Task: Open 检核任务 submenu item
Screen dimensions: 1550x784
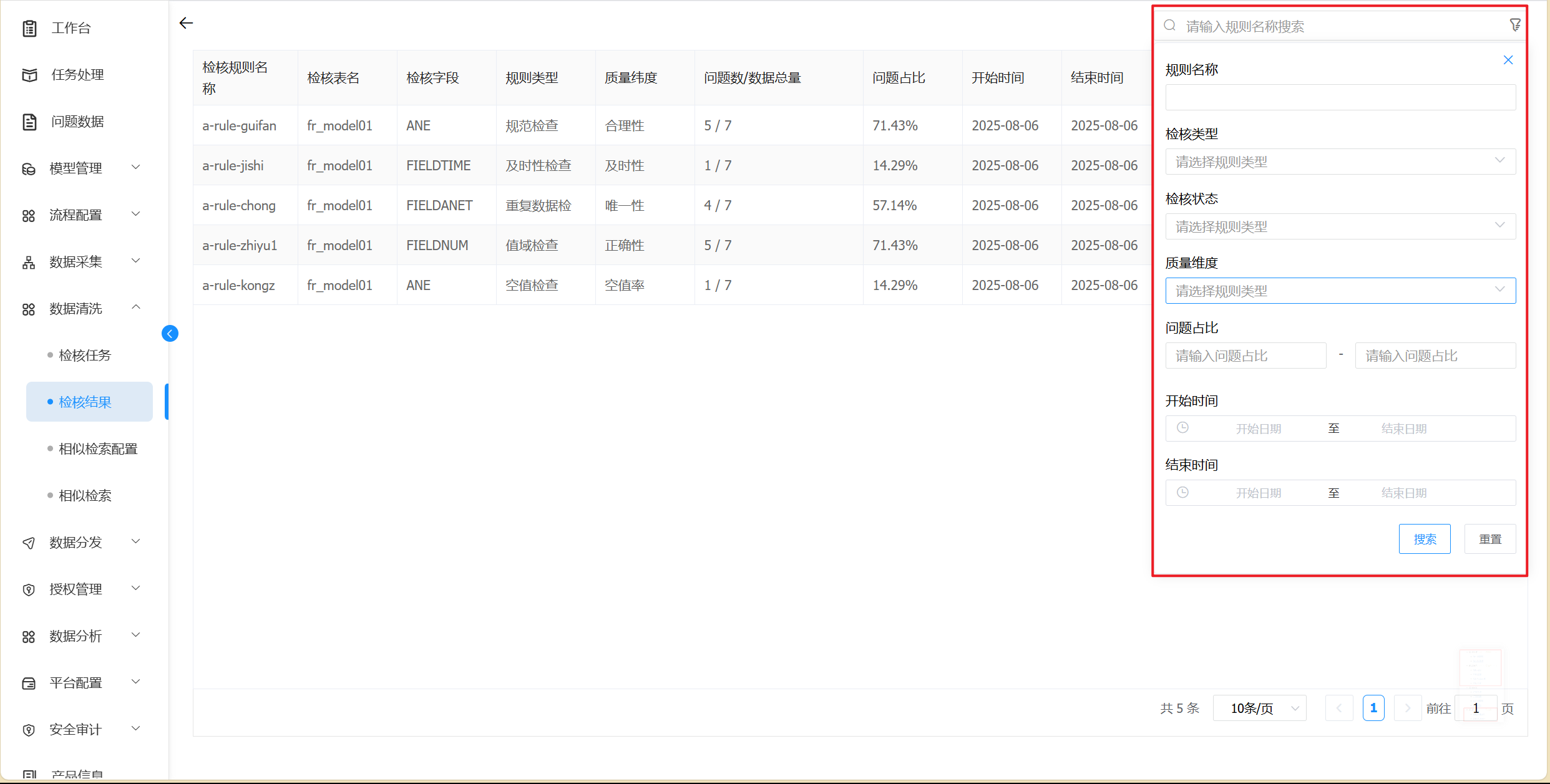Action: [x=85, y=356]
